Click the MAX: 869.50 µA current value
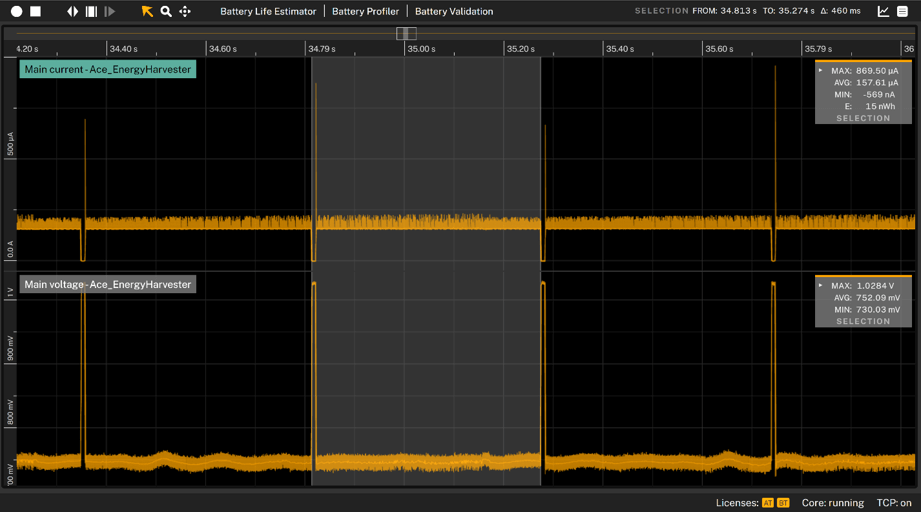921x512 pixels. pos(865,70)
